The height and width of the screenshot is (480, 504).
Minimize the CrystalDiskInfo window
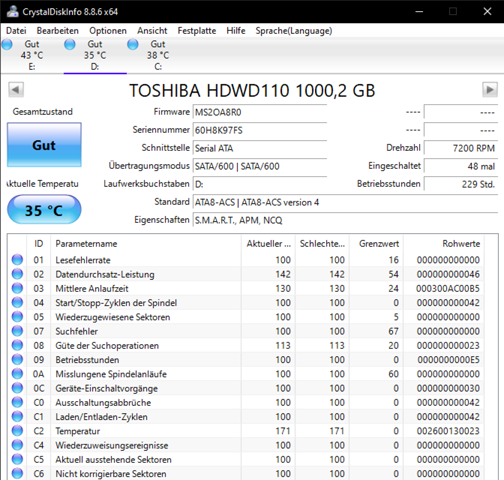click(419, 11)
